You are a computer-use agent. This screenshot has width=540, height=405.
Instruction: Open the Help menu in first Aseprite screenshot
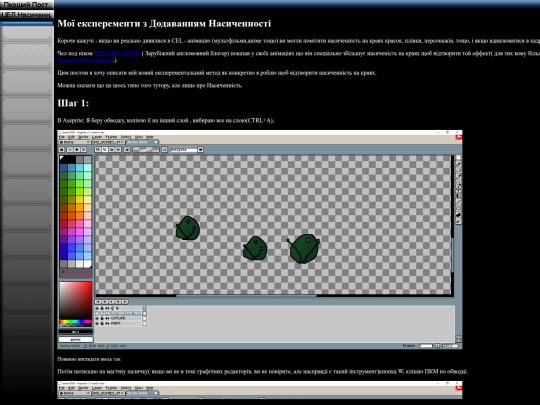150,137
